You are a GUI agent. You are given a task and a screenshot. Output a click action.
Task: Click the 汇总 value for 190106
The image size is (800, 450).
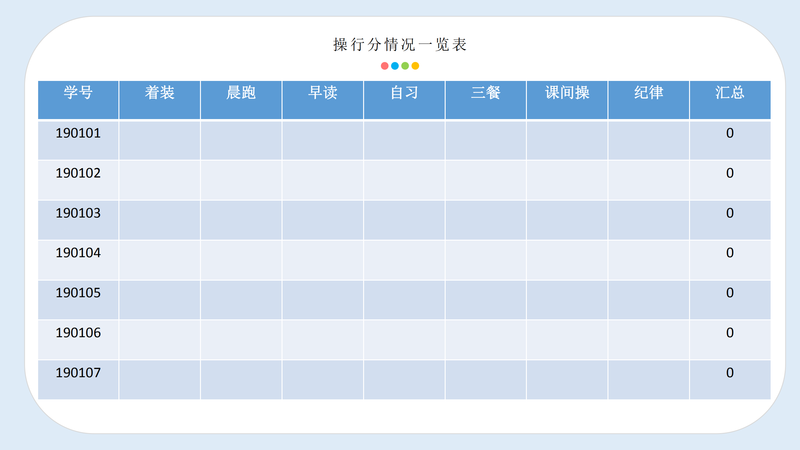point(730,333)
